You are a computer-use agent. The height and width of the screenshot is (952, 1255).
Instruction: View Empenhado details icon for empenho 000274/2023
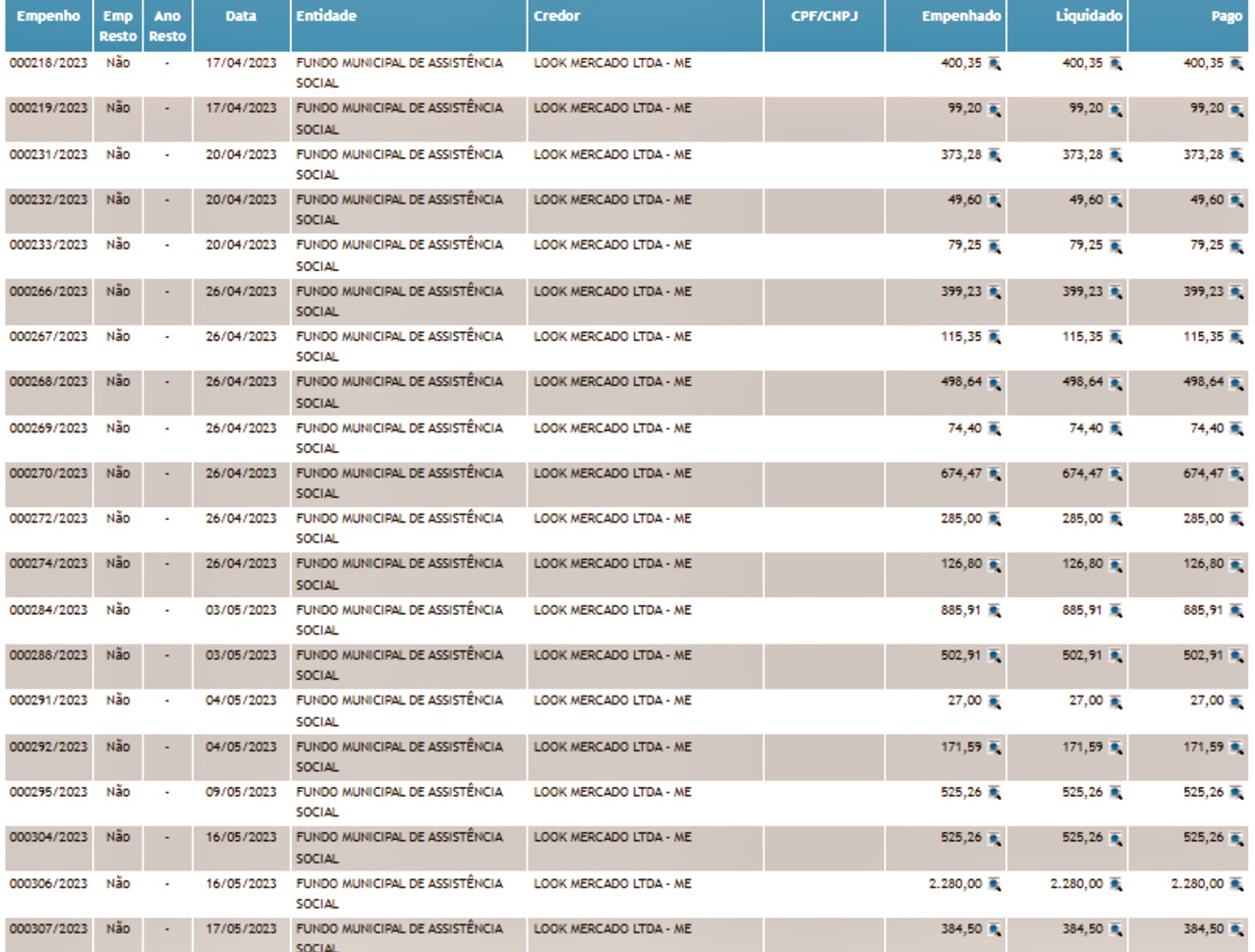point(995,565)
